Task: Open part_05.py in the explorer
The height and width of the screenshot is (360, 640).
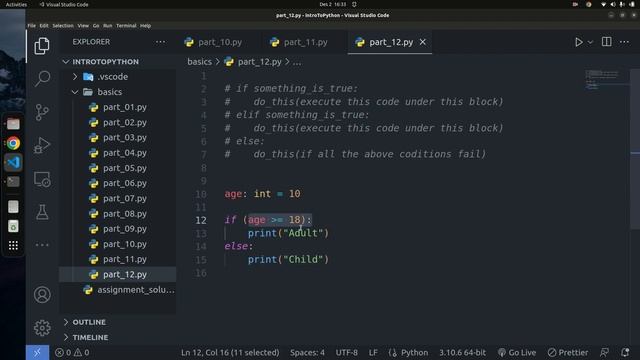Action: pyautogui.click(x=124, y=168)
